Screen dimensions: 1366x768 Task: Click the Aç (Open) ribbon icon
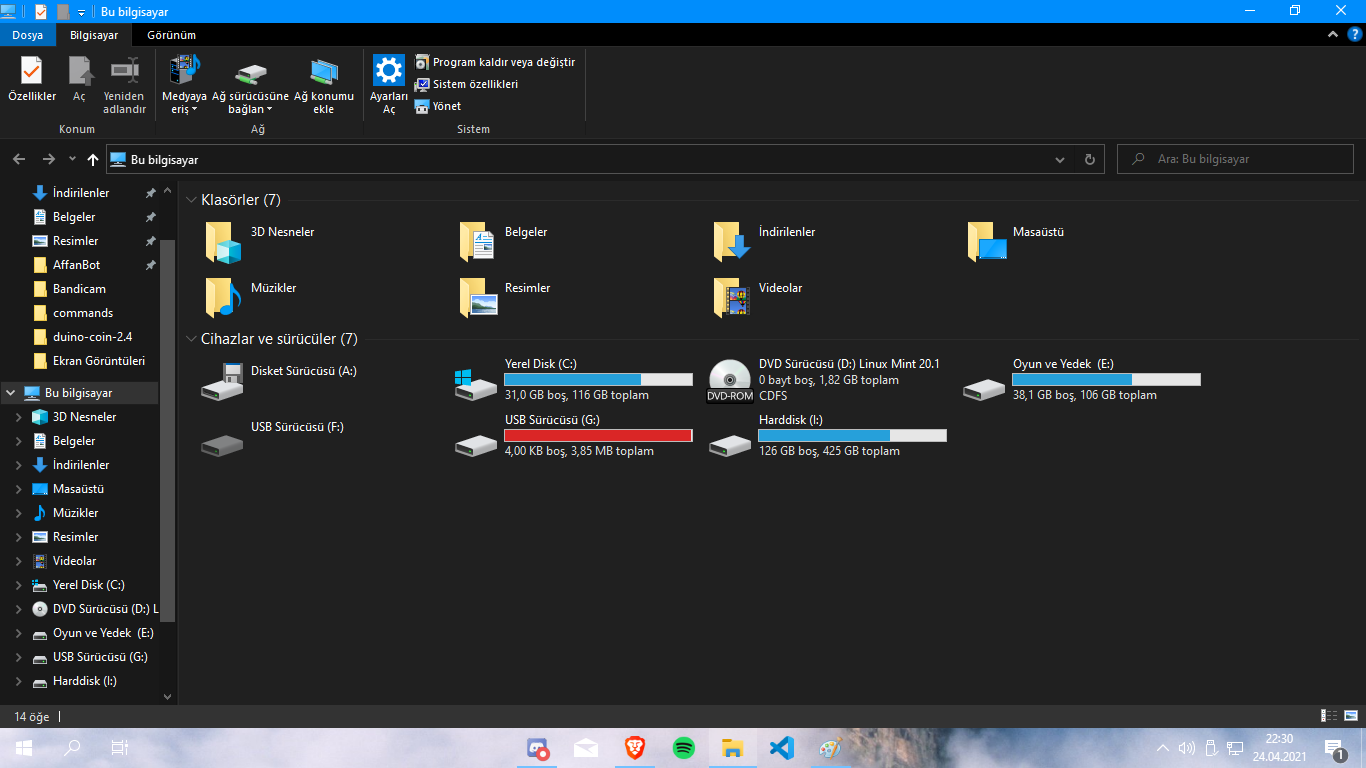79,79
